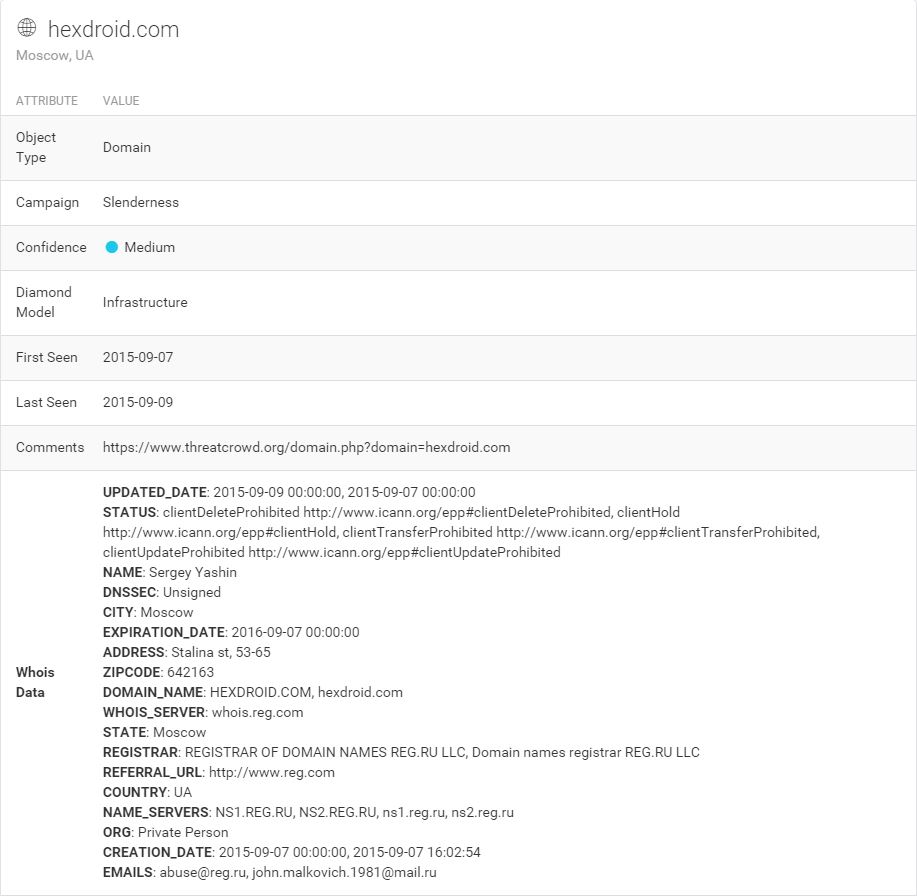Click the registrant name Sergey Yashin
This screenshot has height=896, width=917.
coord(193,572)
